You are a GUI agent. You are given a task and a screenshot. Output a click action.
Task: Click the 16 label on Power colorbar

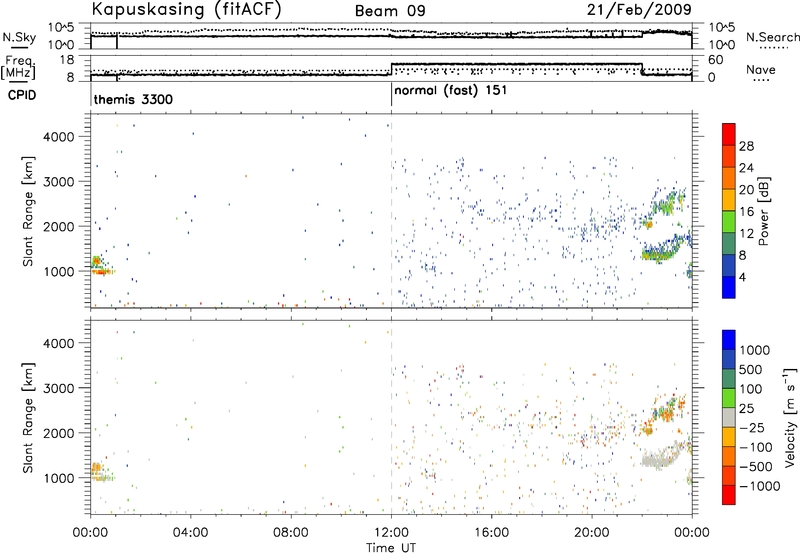pos(746,212)
